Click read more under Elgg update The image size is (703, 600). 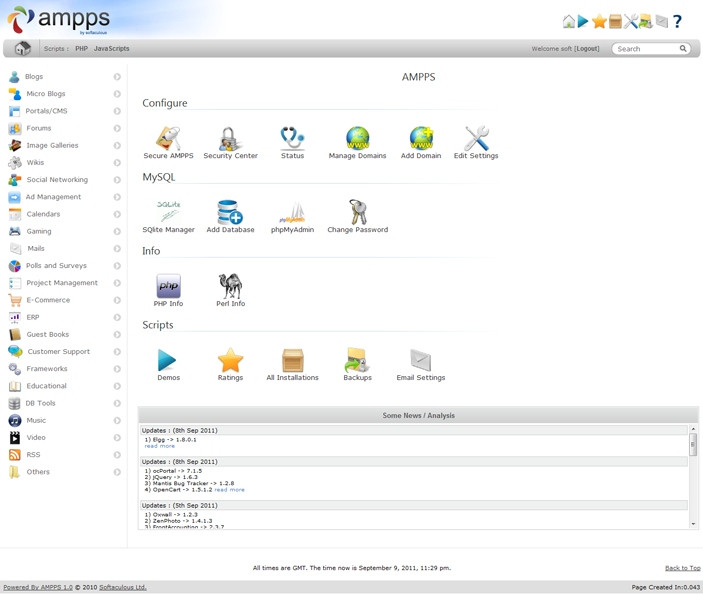click(x=160, y=446)
